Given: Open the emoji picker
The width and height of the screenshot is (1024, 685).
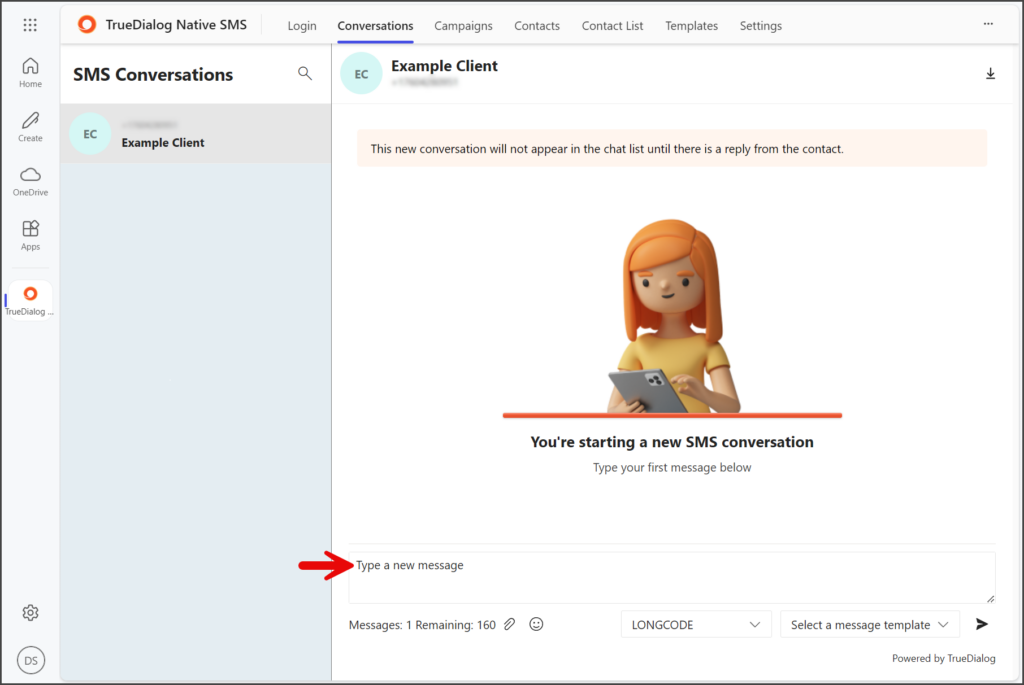Looking at the screenshot, I should click(x=536, y=624).
